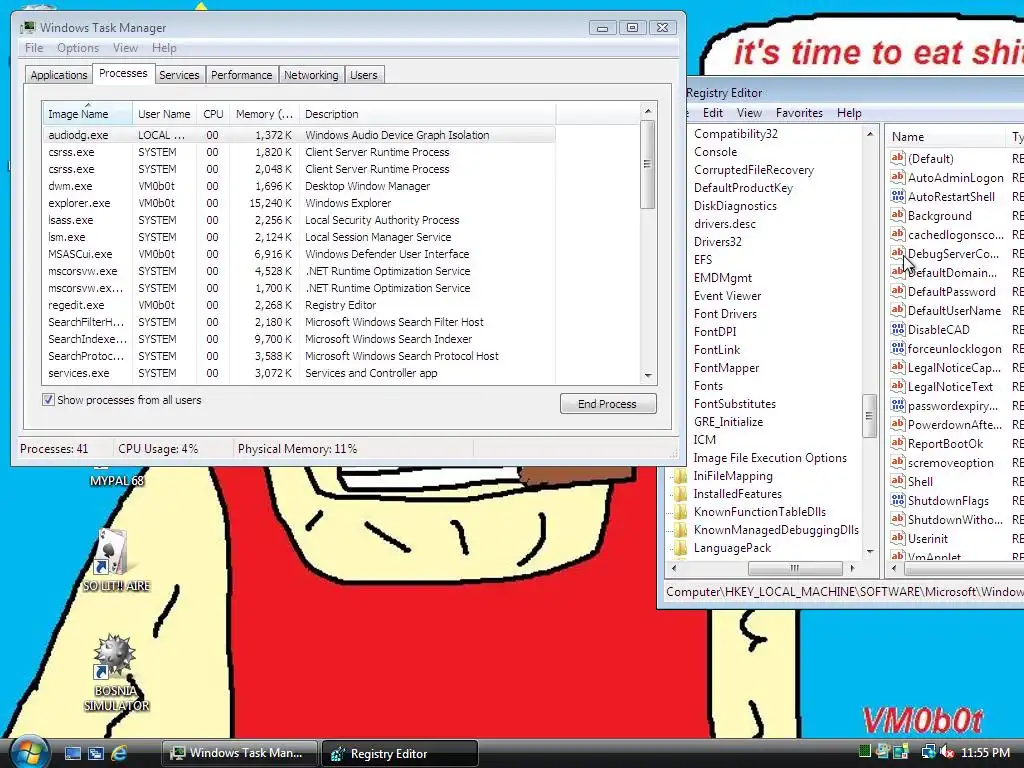1024x768 pixels.
Task: Select the BOSNIA SIMULATOR desktop shortcut
Action: click(116, 673)
